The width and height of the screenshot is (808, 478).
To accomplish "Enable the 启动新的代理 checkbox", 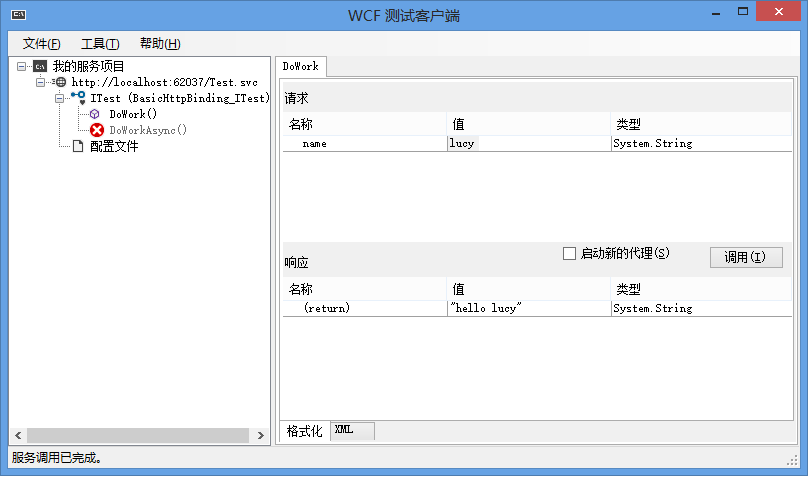I will point(570,254).
